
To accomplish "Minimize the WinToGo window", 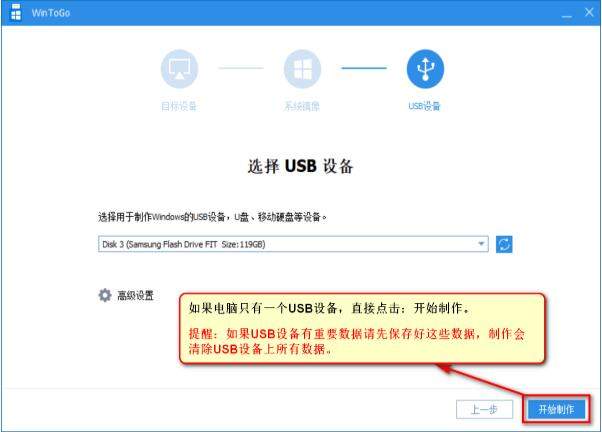I will [567, 14].
